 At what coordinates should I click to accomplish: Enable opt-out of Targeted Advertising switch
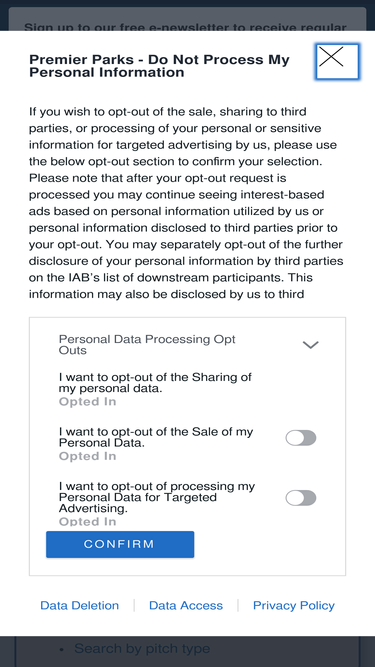(301, 498)
